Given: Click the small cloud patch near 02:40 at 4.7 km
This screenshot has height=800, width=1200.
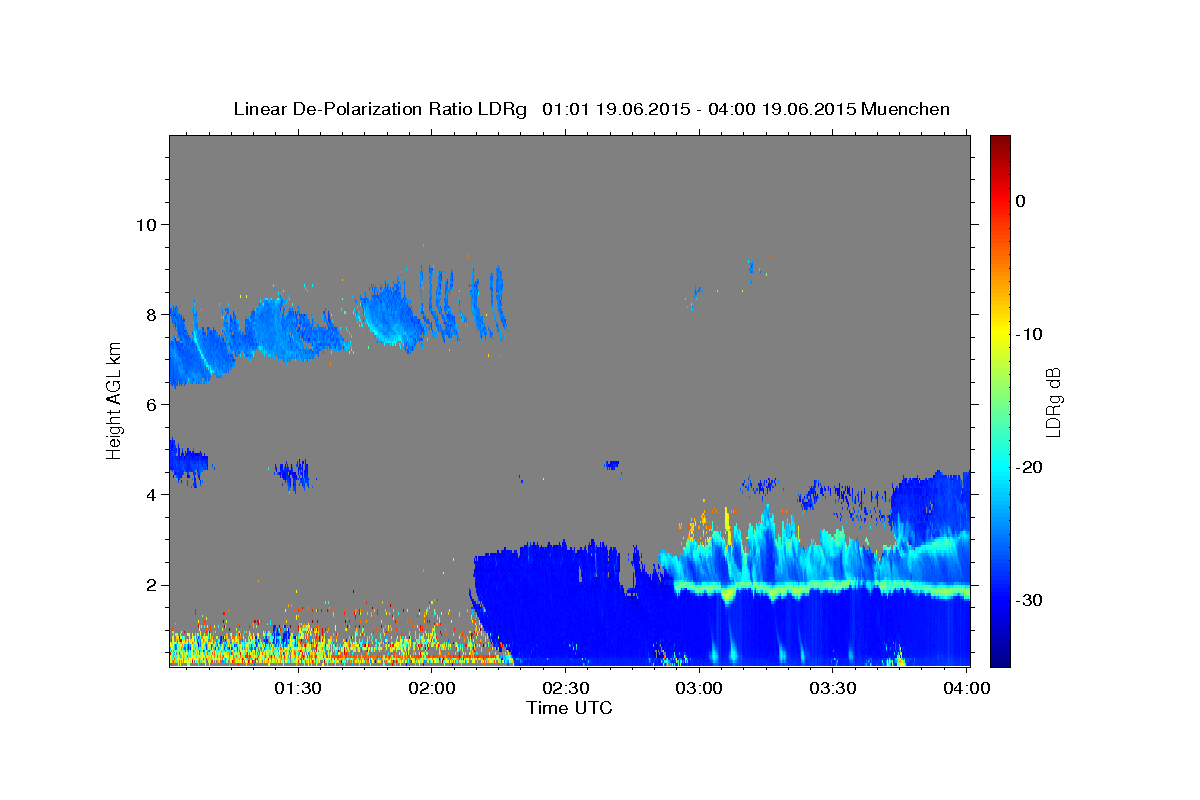Looking at the screenshot, I should tap(612, 465).
